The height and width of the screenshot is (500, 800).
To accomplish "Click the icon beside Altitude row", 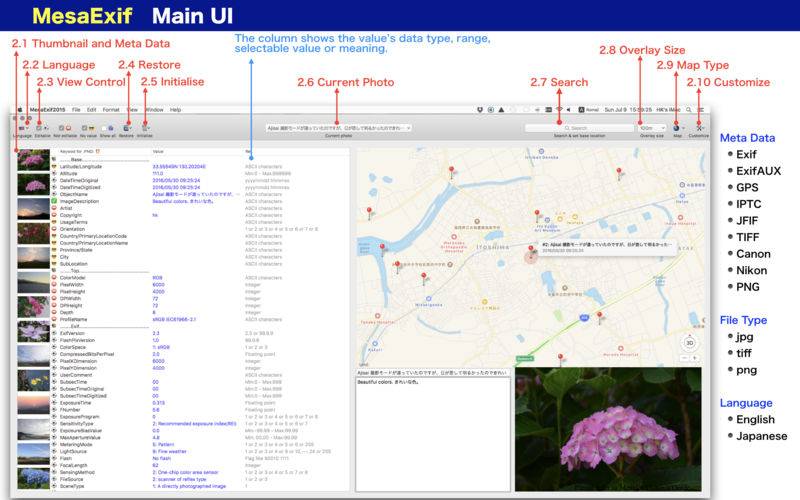I will coord(54,173).
